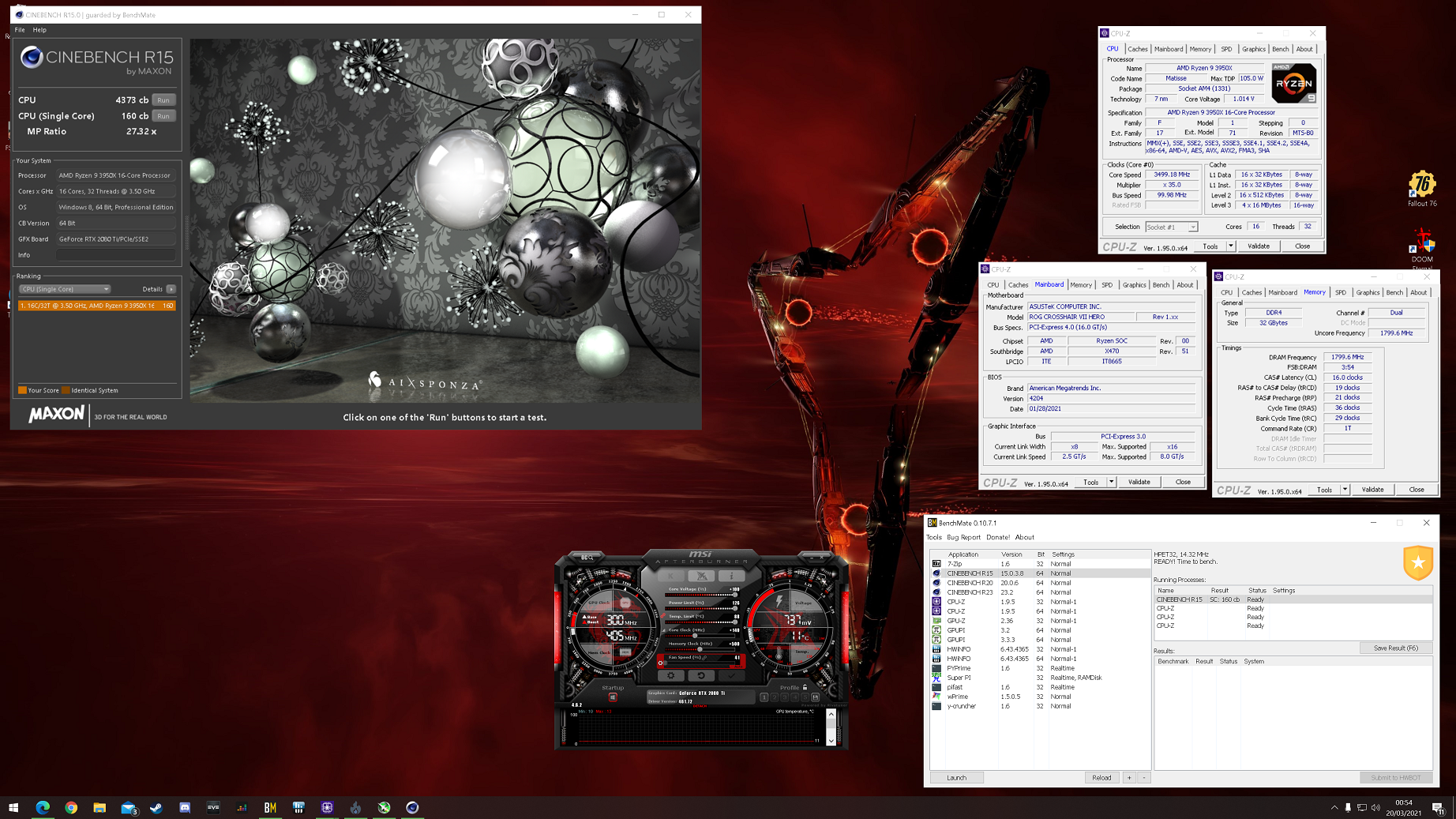Open Tools dropdown arrow in CPU-Z Memory window
Screen dimensions: 1456x819
pos(1345,490)
